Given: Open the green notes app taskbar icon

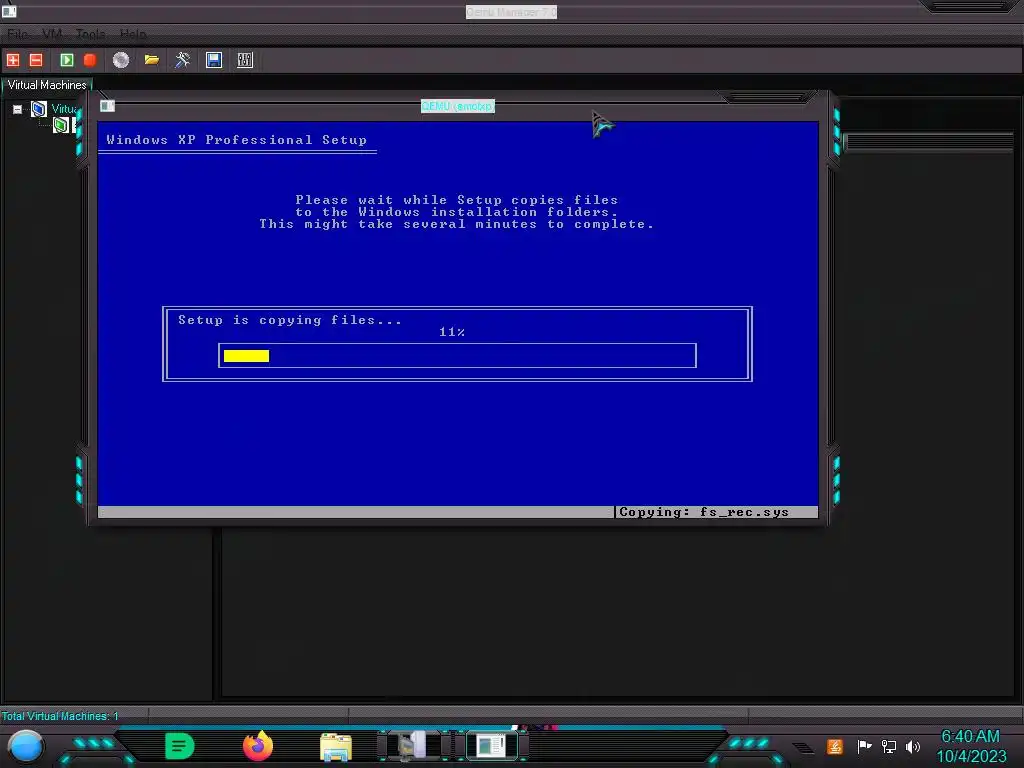Looking at the screenshot, I should 180,746.
